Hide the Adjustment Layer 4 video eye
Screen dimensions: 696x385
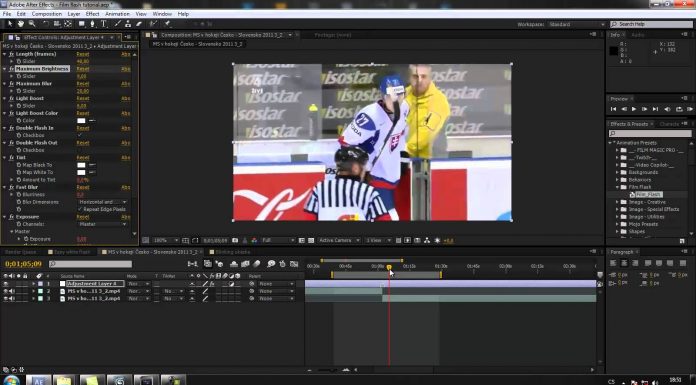coord(6,284)
